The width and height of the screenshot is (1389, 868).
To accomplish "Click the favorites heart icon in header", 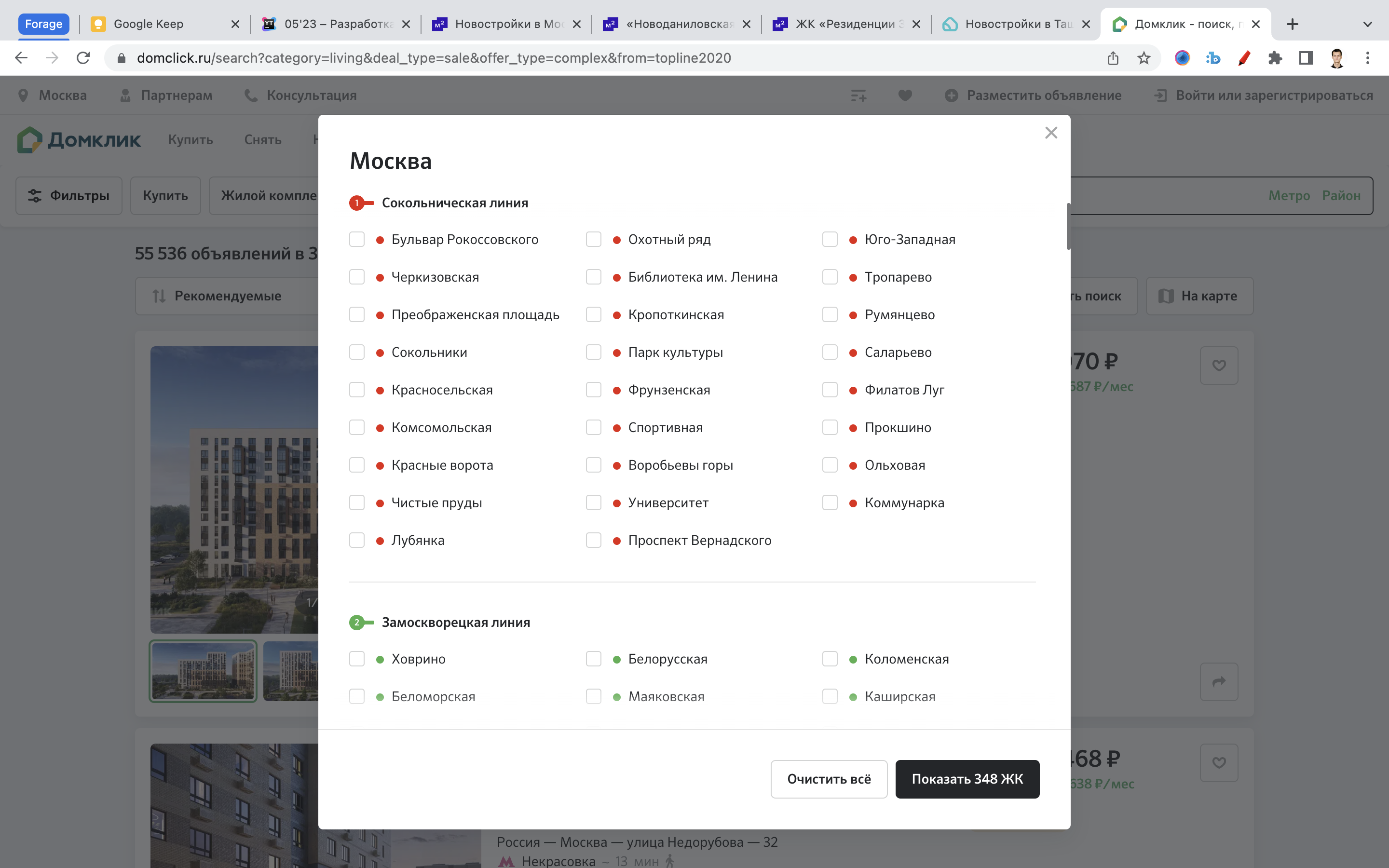I will point(905,95).
